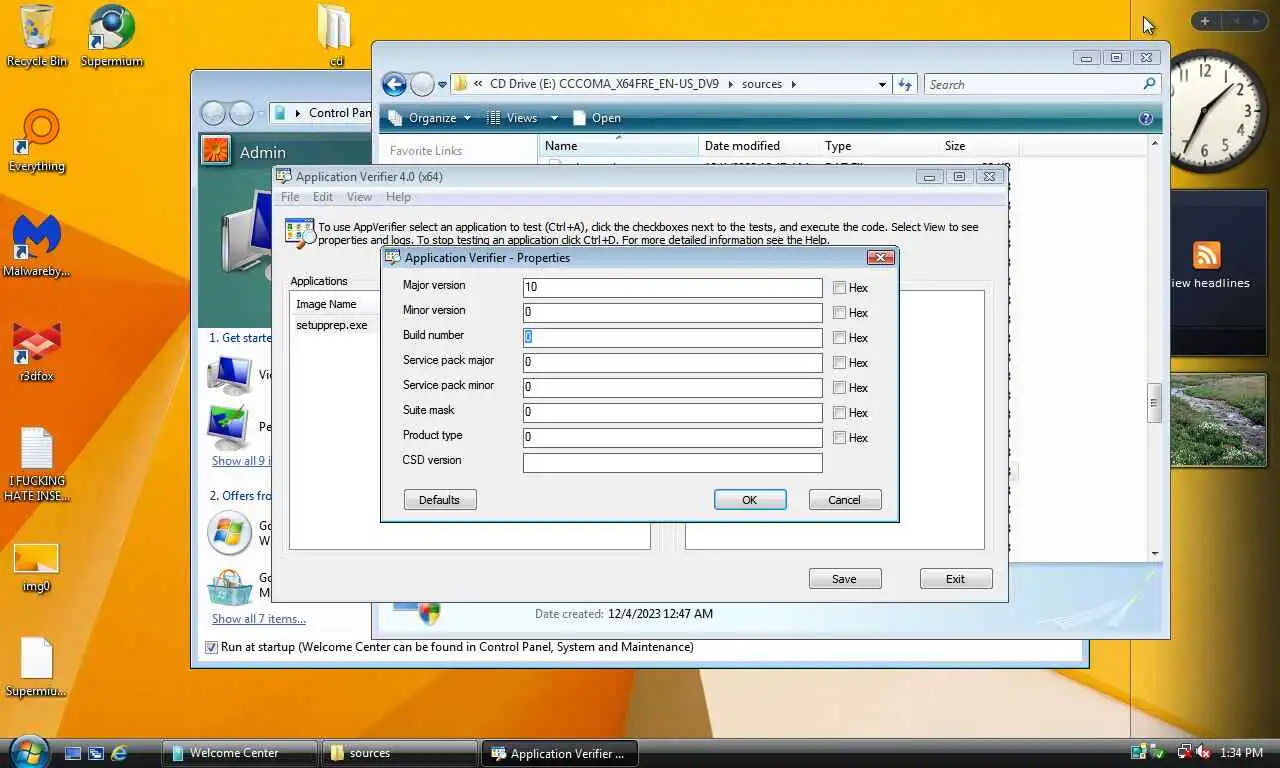Click the Application Verifier header icon
Viewport: 1280px width, 768px height.
(x=300, y=233)
